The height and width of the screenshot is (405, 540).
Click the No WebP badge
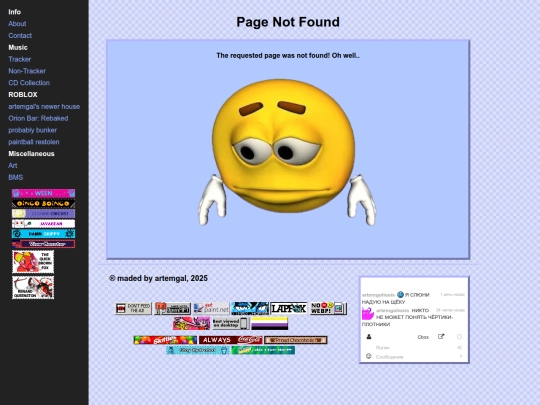pos(328,309)
